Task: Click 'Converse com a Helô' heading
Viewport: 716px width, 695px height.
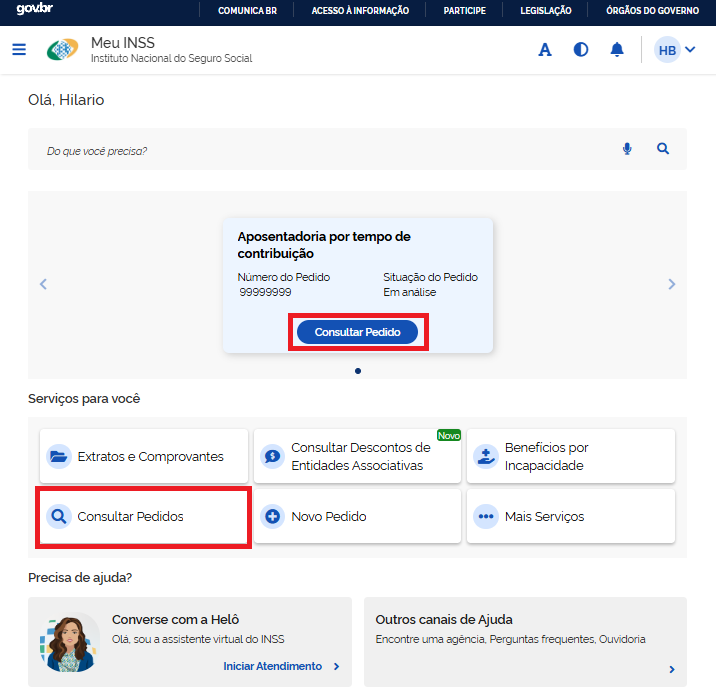Action: 175,620
